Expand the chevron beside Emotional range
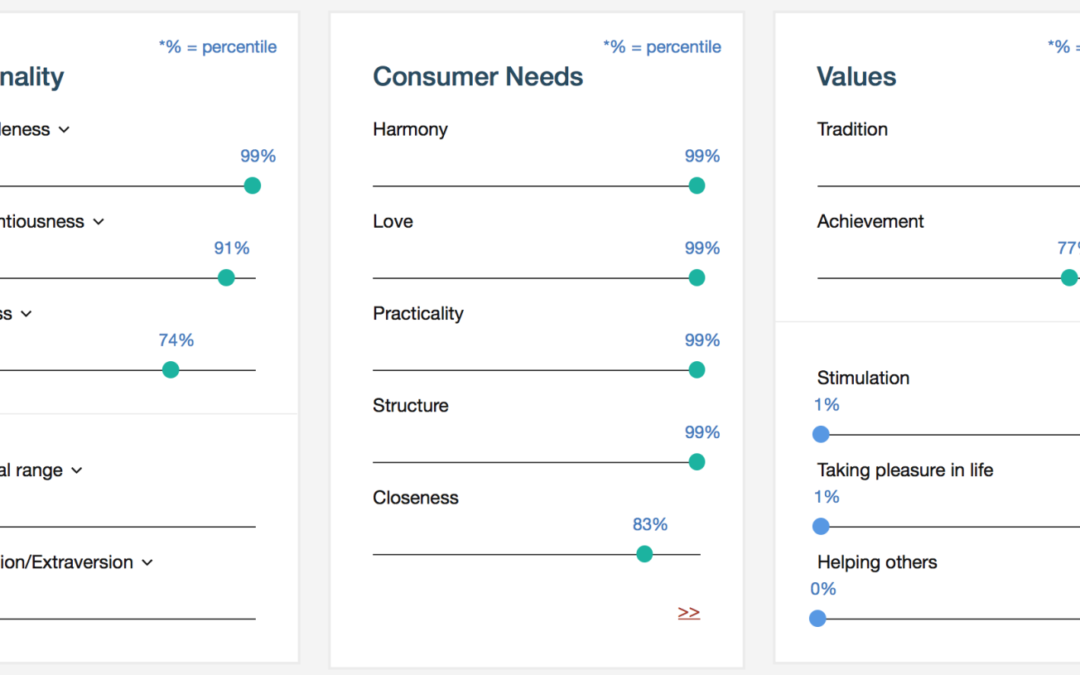This screenshot has width=1080, height=675. click(77, 471)
